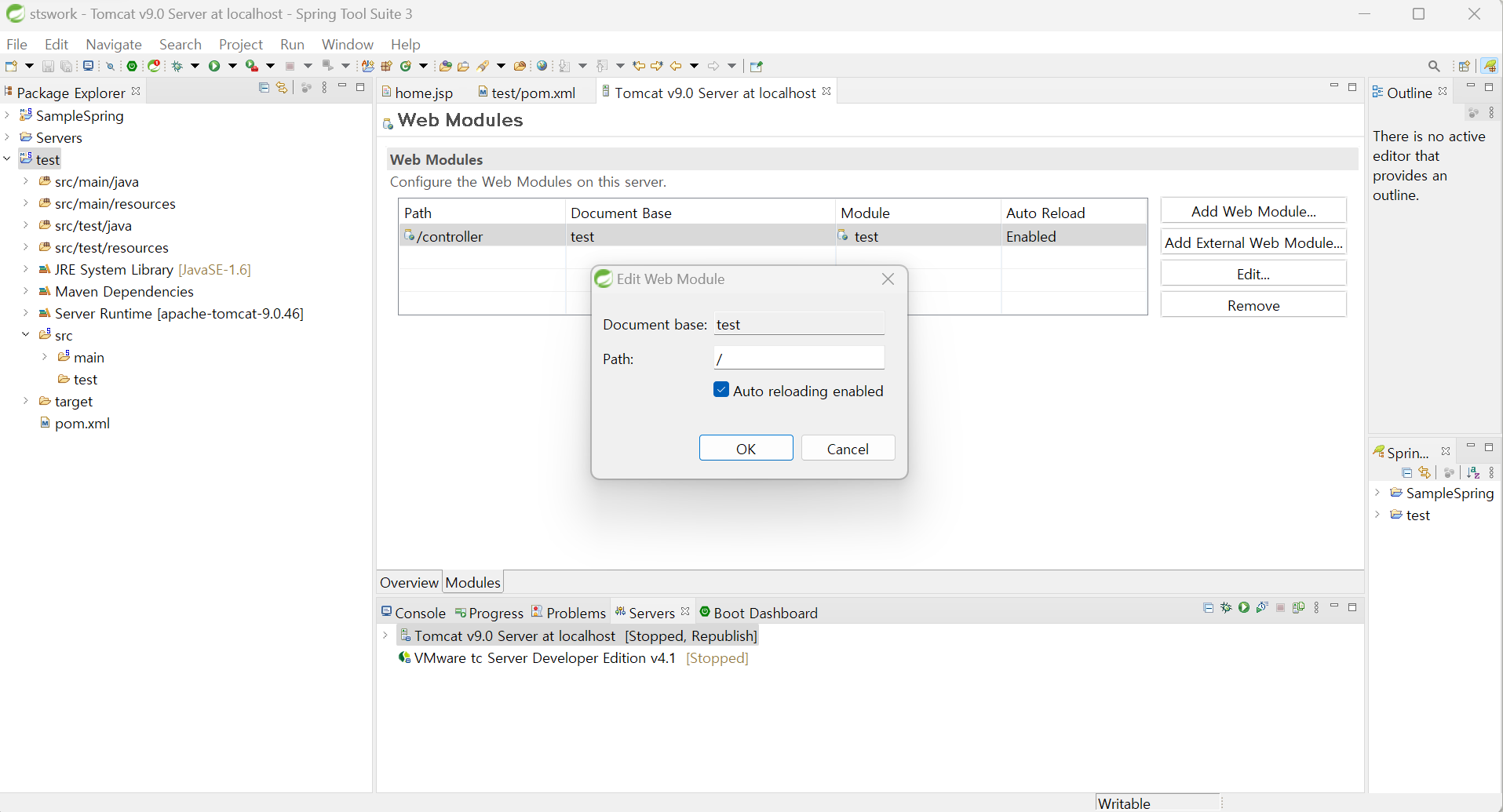Click the Remove button for web modules
This screenshot has width=1503, height=812.
point(1253,305)
